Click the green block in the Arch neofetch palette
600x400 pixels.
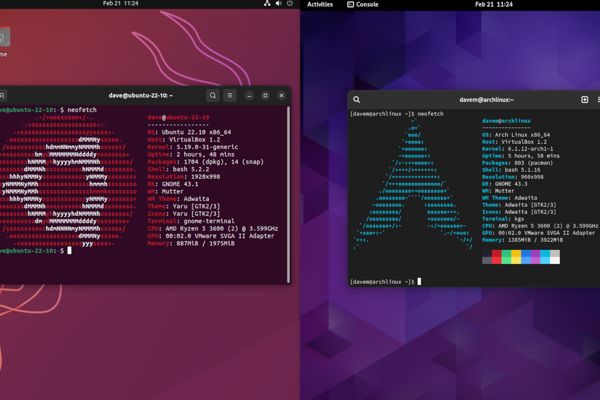506,257
